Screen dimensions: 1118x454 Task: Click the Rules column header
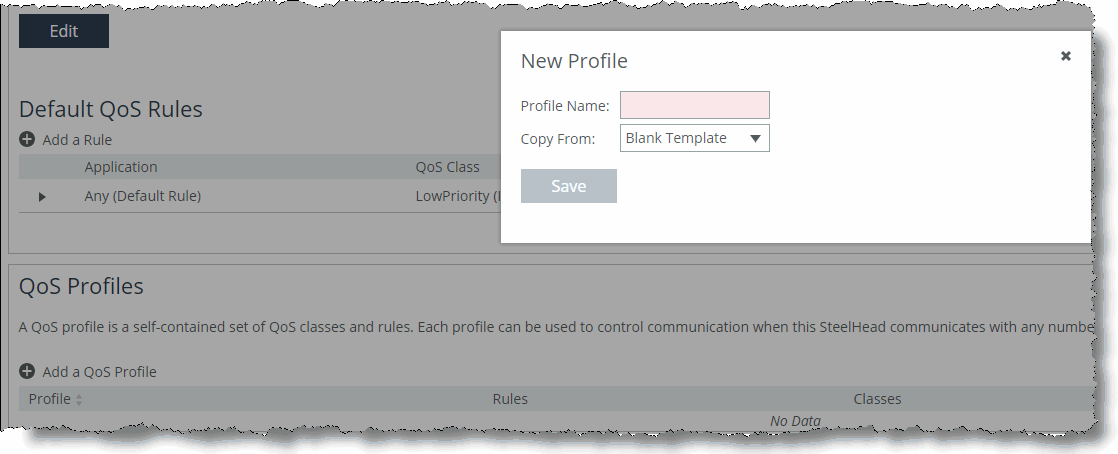click(510, 399)
